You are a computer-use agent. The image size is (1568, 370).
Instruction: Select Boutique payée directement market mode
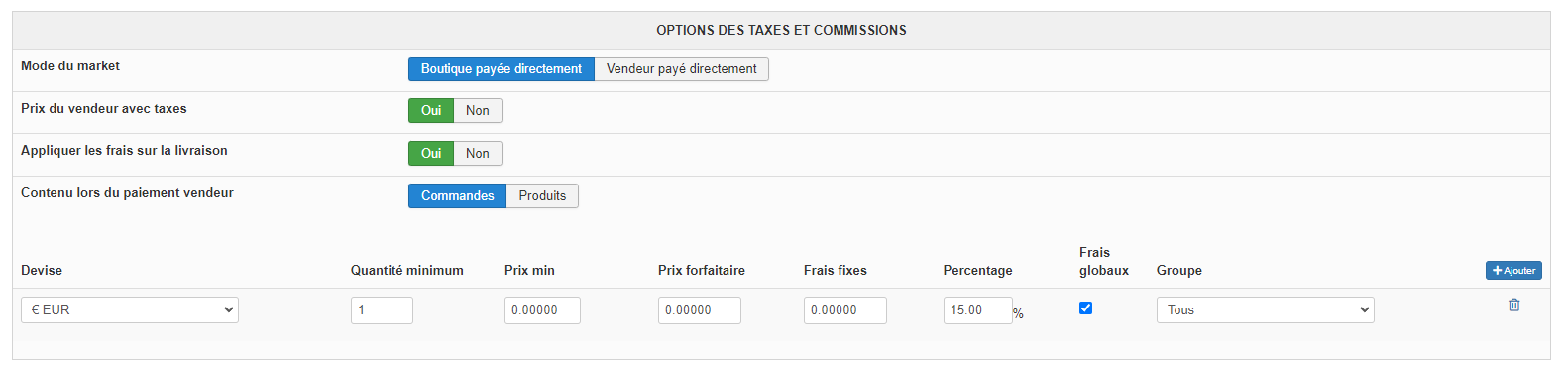(x=502, y=68)
